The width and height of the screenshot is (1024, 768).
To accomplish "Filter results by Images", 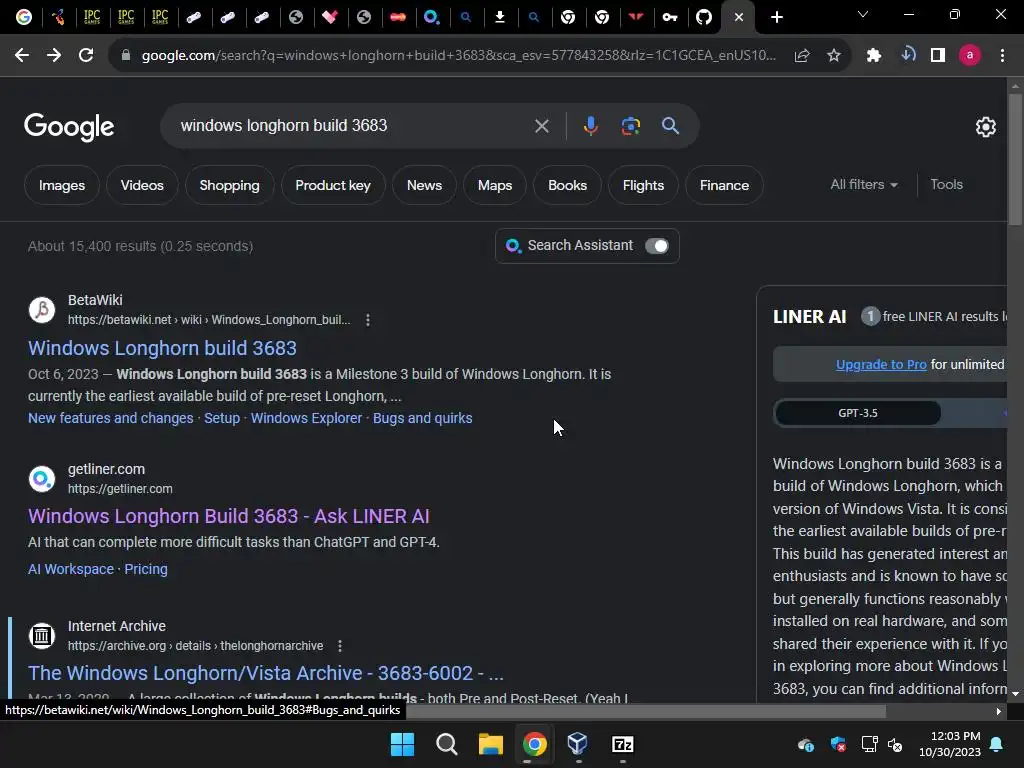I will (x=62, y=185).
